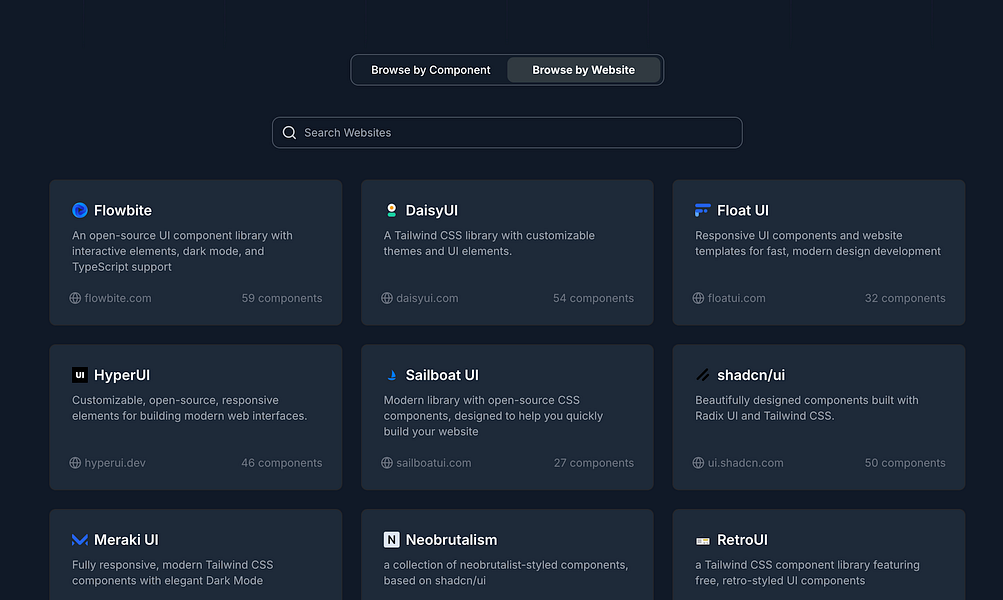Click the HyperUI description about responsive elements
Viewport: 1003px width, 600px height.
(189, 407)
